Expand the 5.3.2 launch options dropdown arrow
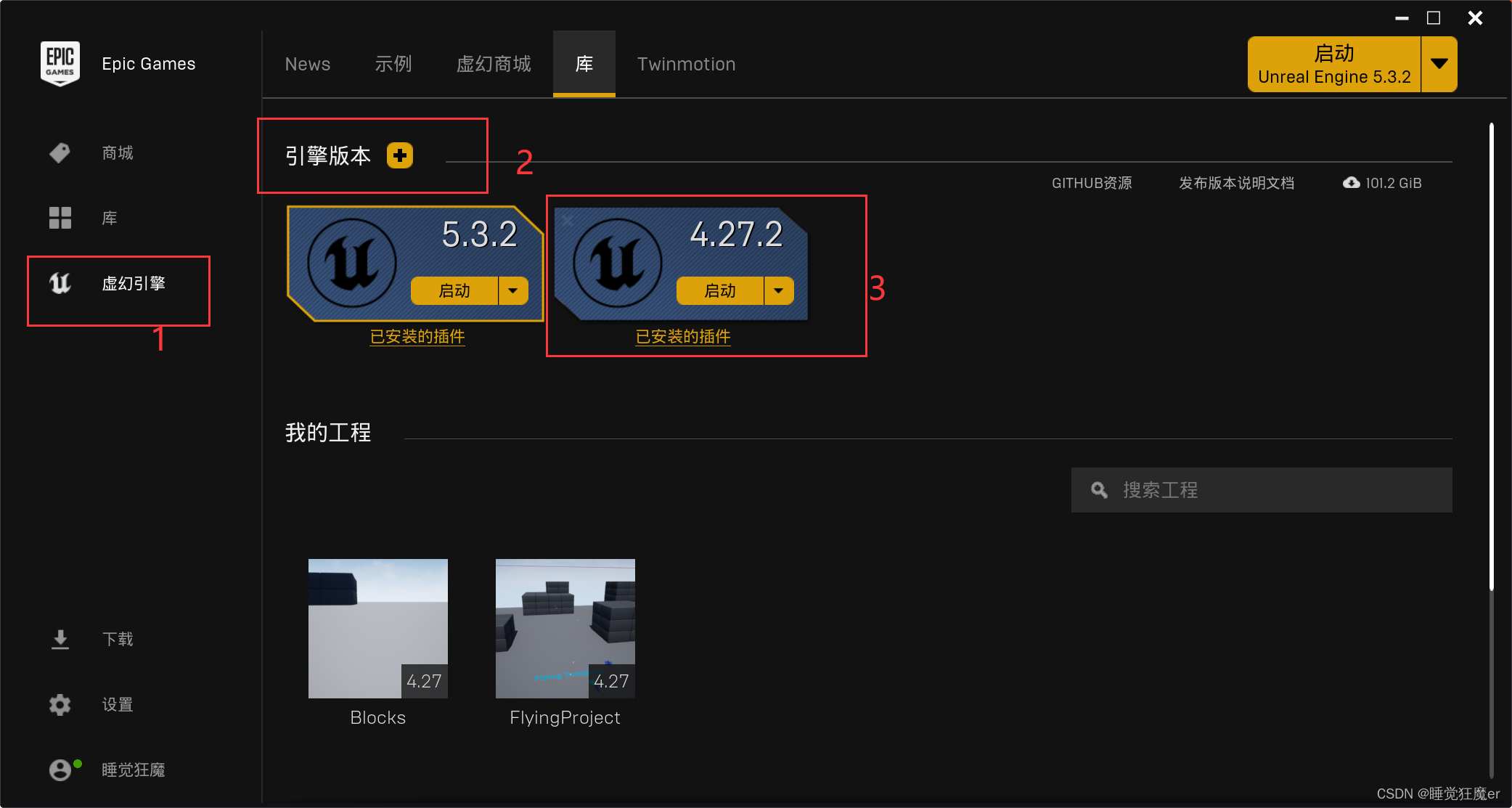The height and width of the screenshot is (808, 1512). pos(513,290)
